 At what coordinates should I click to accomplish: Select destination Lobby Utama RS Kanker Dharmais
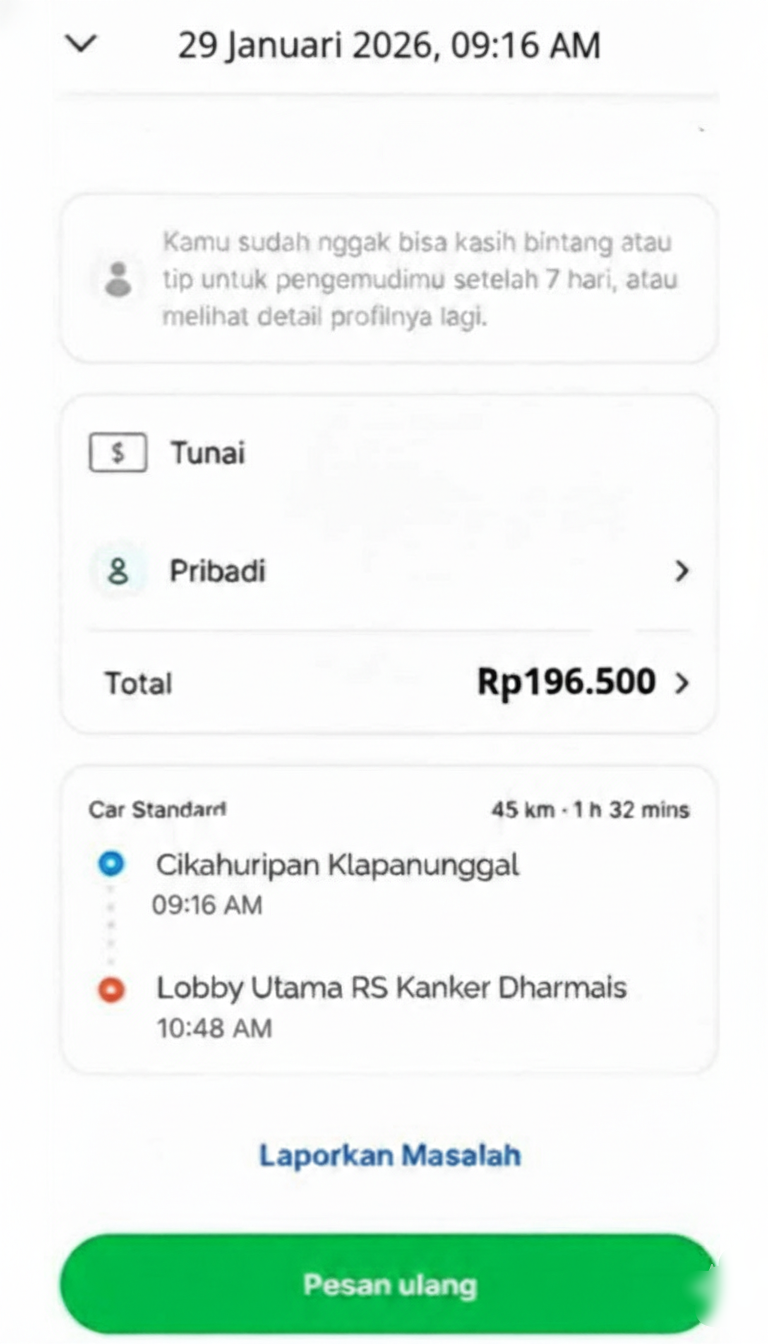(x=391, y=988)
